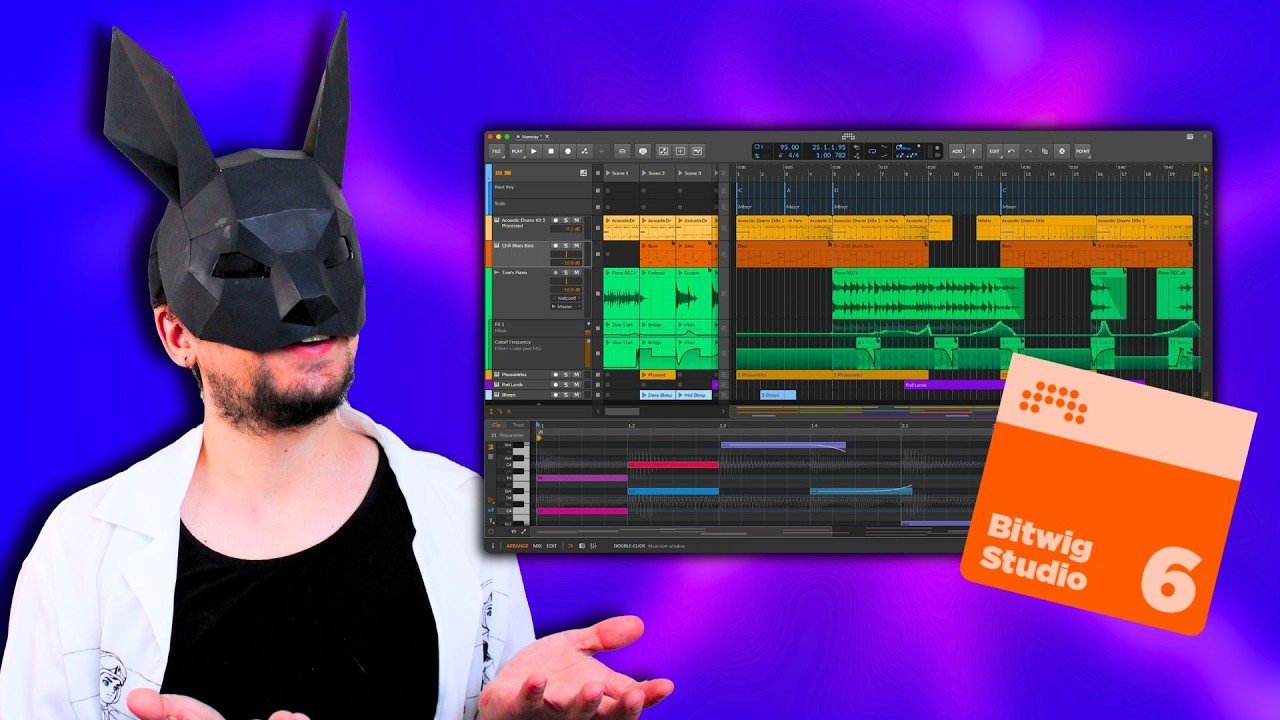Open the EDIT menu button

(995, 151)
